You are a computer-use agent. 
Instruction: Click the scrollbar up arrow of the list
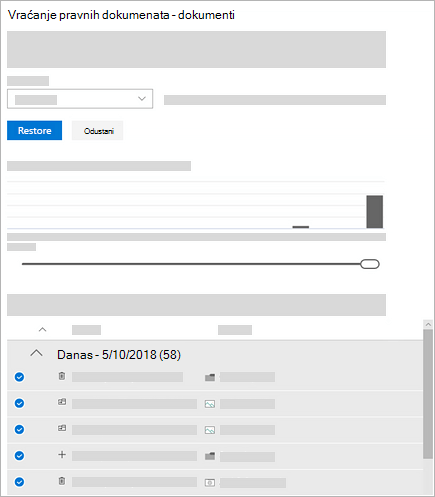pos(428,324)
